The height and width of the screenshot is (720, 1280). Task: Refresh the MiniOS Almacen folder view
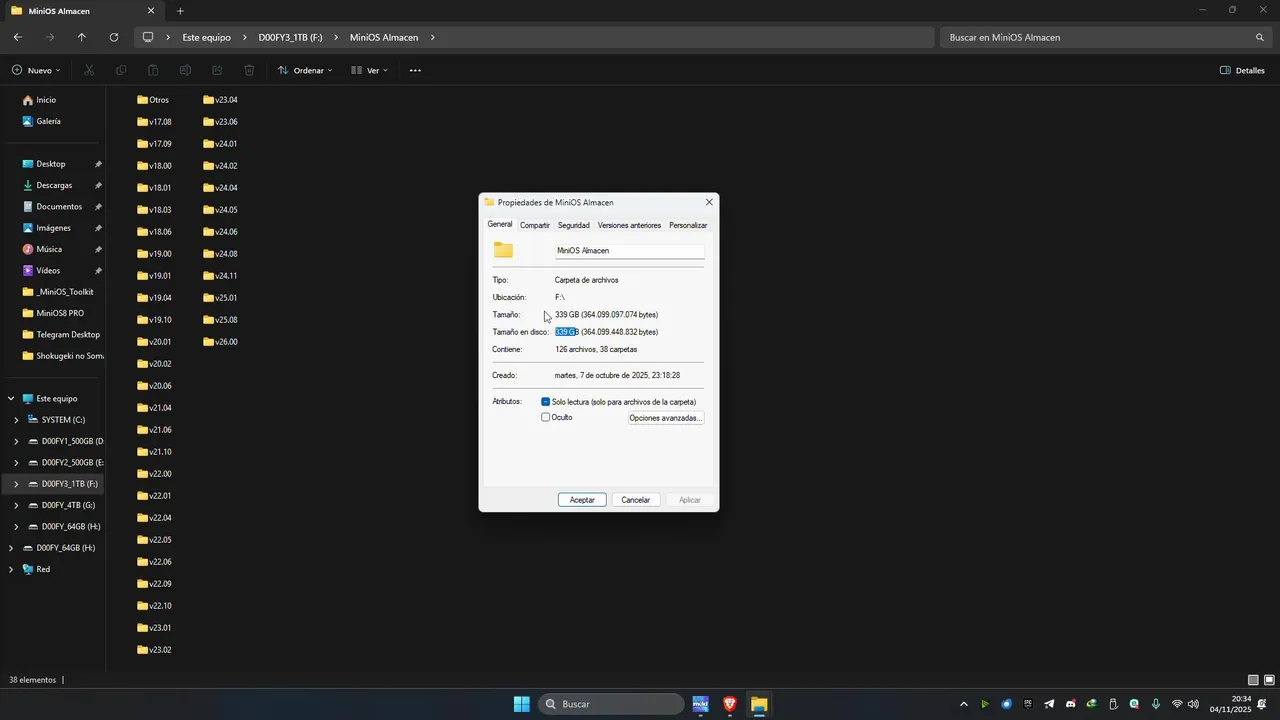pos(114,37)
